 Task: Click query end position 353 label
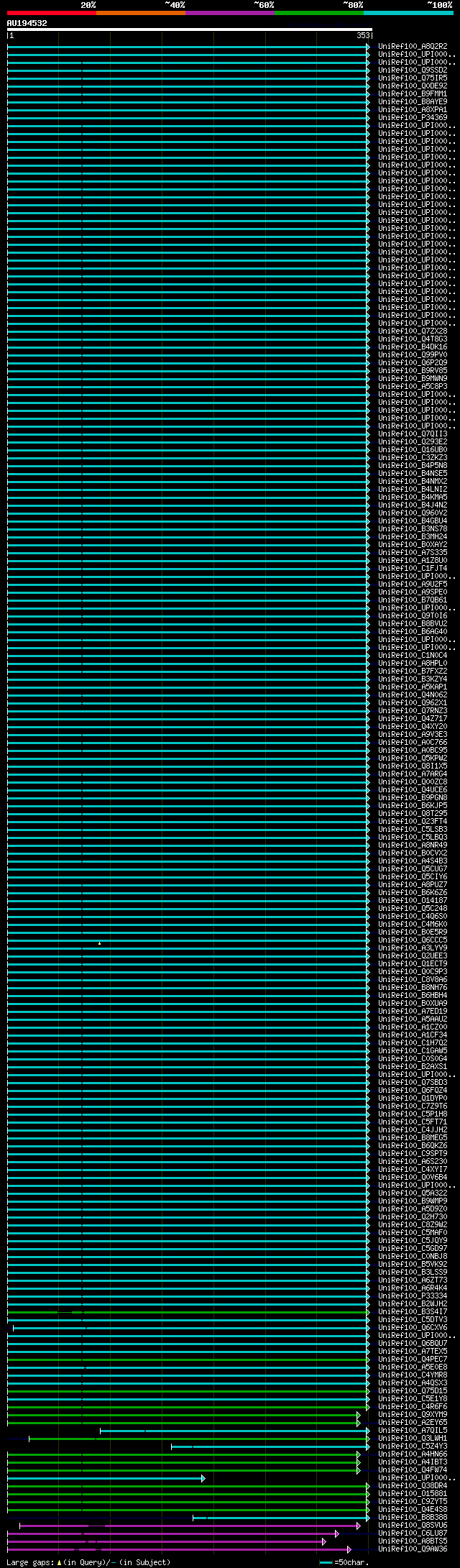click(363, 35)
